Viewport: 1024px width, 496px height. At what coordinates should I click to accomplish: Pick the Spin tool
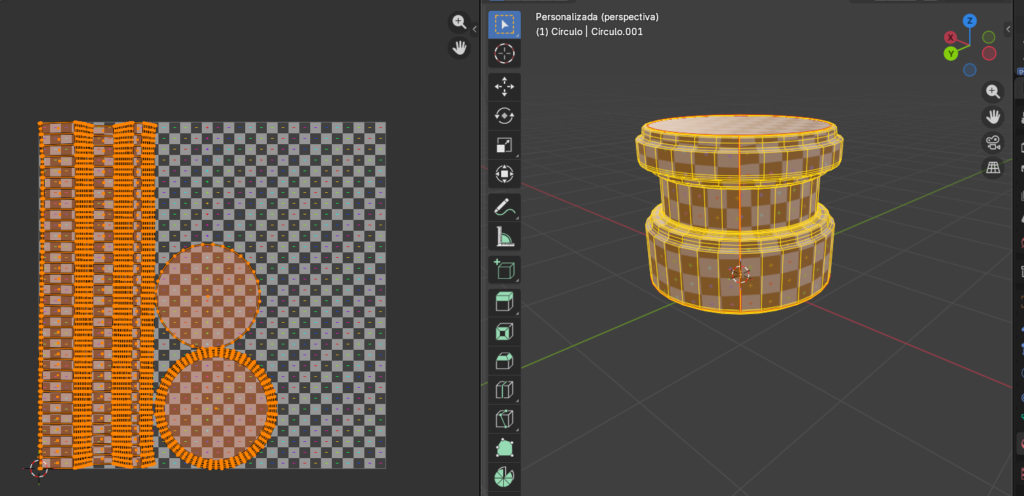point(504,476)
